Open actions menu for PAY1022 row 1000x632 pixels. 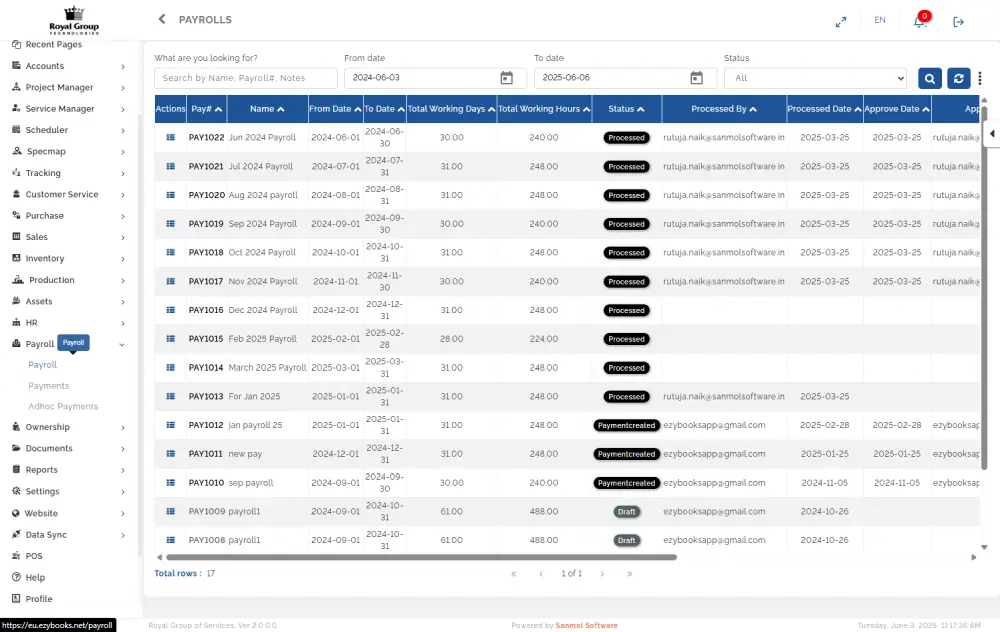point(170,137)
